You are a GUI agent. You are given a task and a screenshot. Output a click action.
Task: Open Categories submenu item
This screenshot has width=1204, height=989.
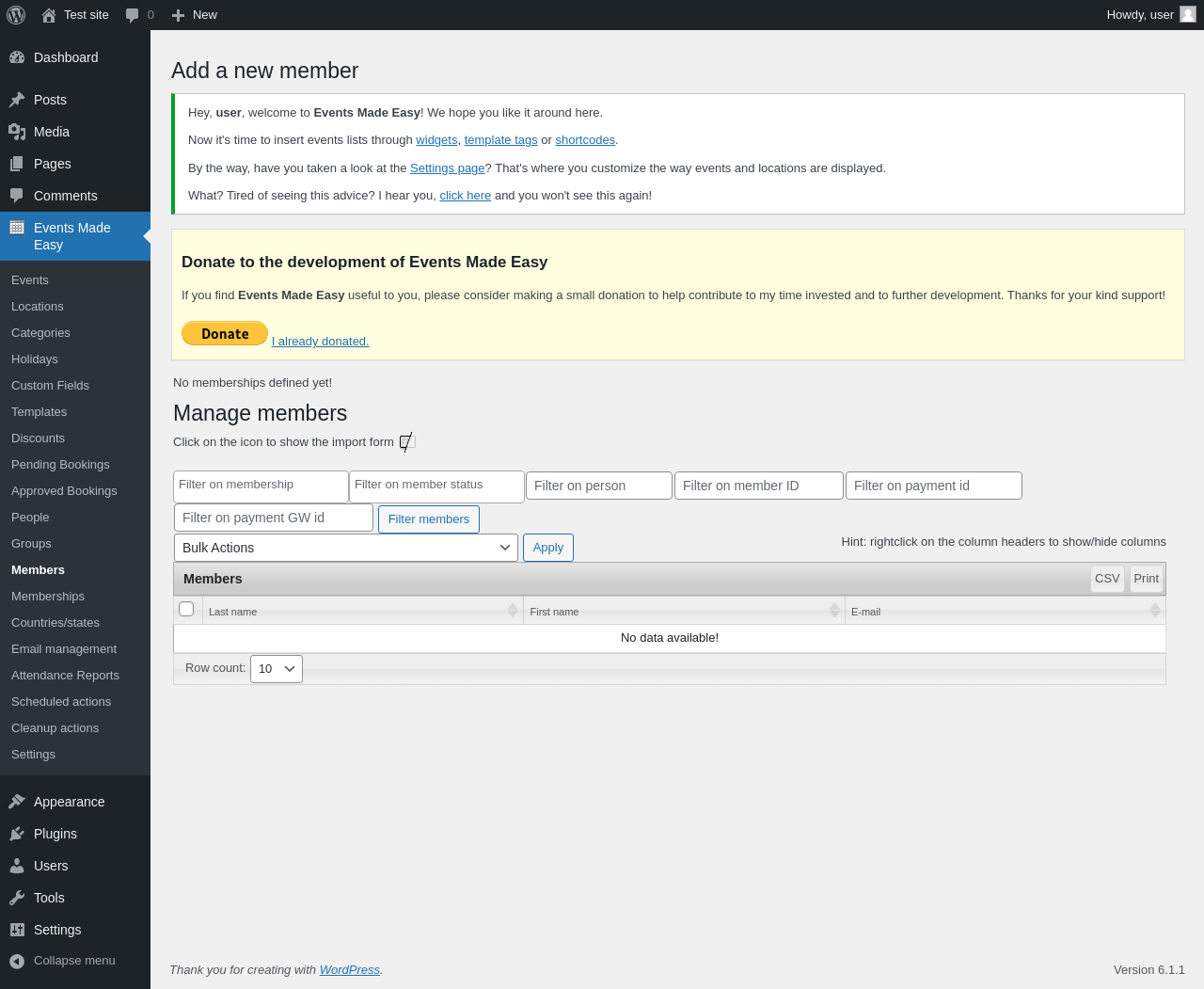point(40,333)
